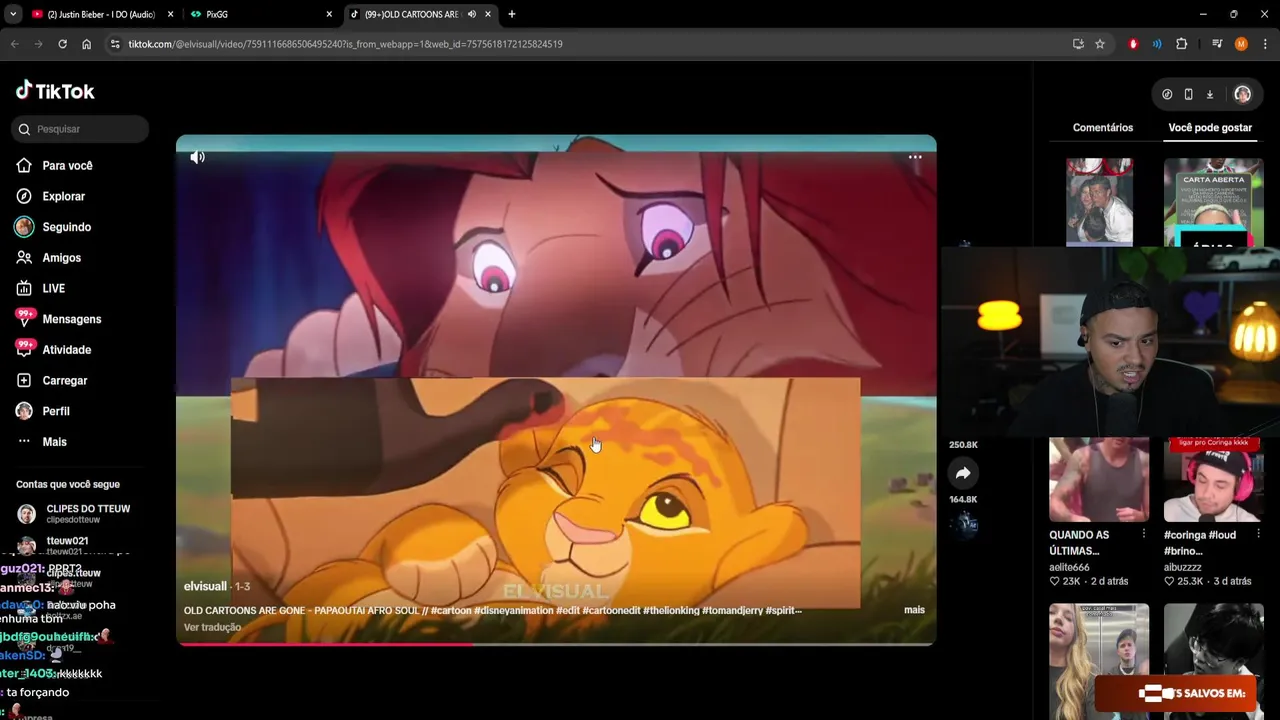The image size is (1280, 720).
Task: Mute the video with speaker icon
Action: [198, 157]
